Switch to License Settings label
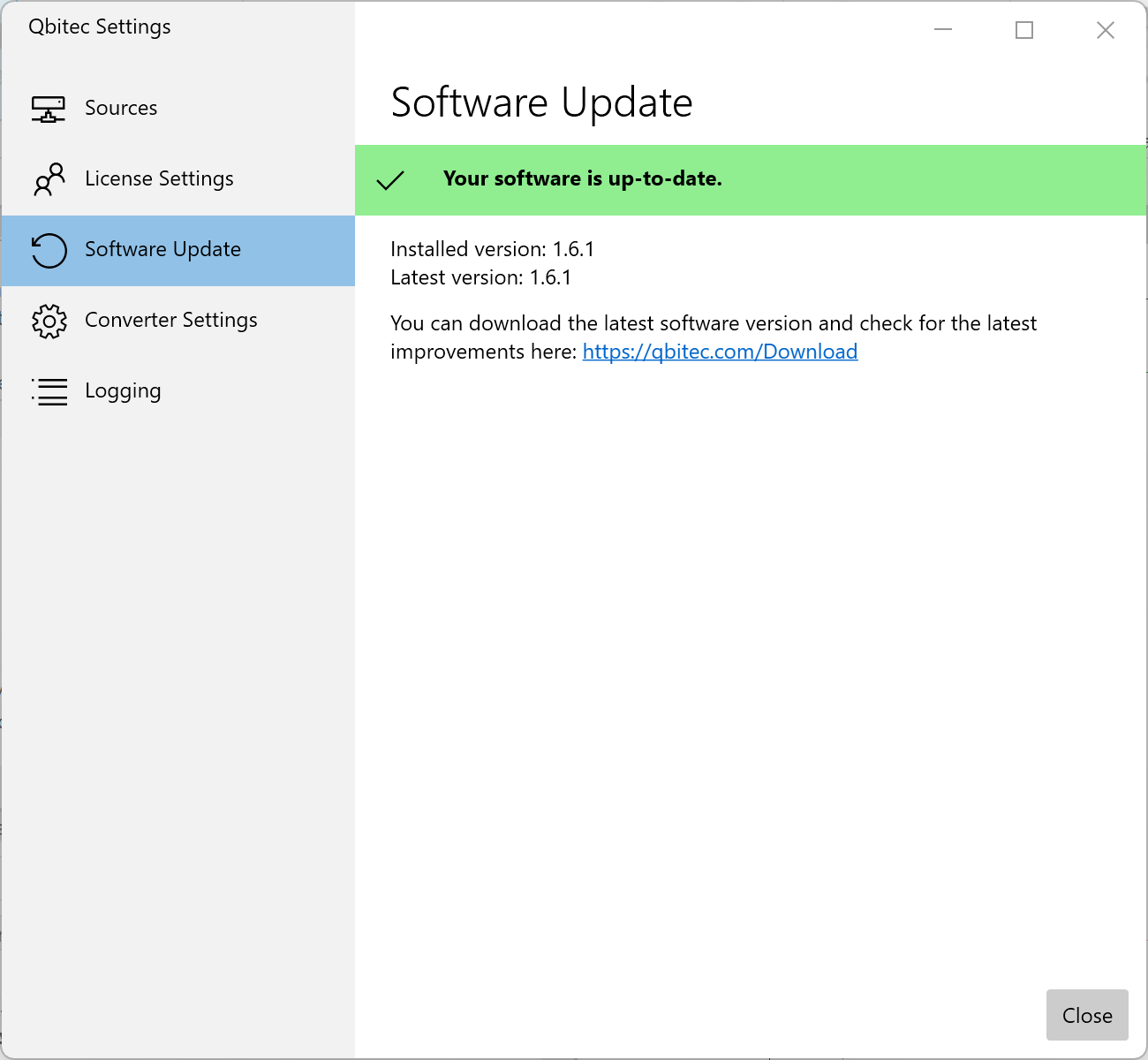This screenshot has height=1060, width=1148. click(x=159, y=178)
